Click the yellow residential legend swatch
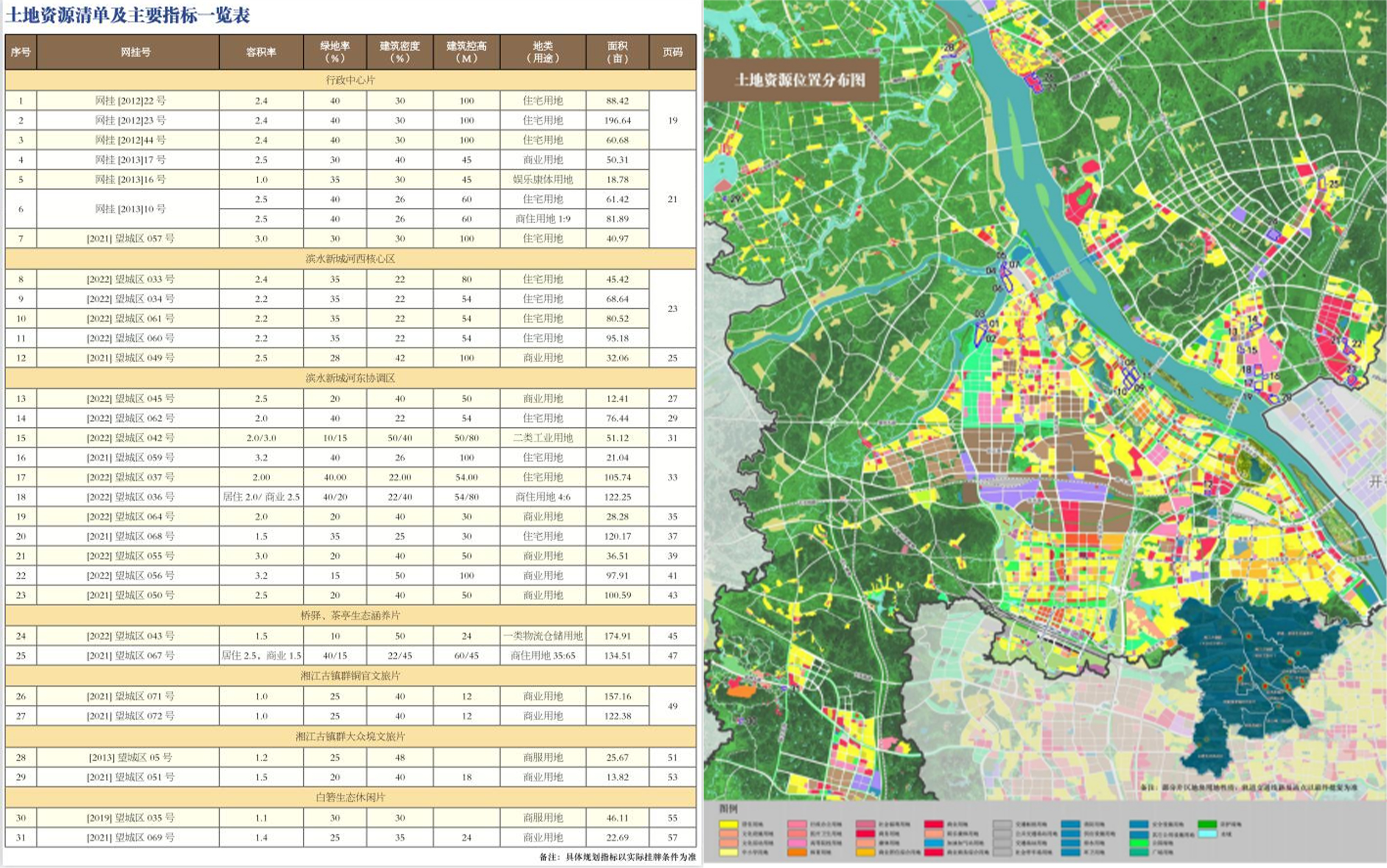Image resolution: width=1387 pixels, height=868 pixels. pyautogui.click(x=728, y=825)
